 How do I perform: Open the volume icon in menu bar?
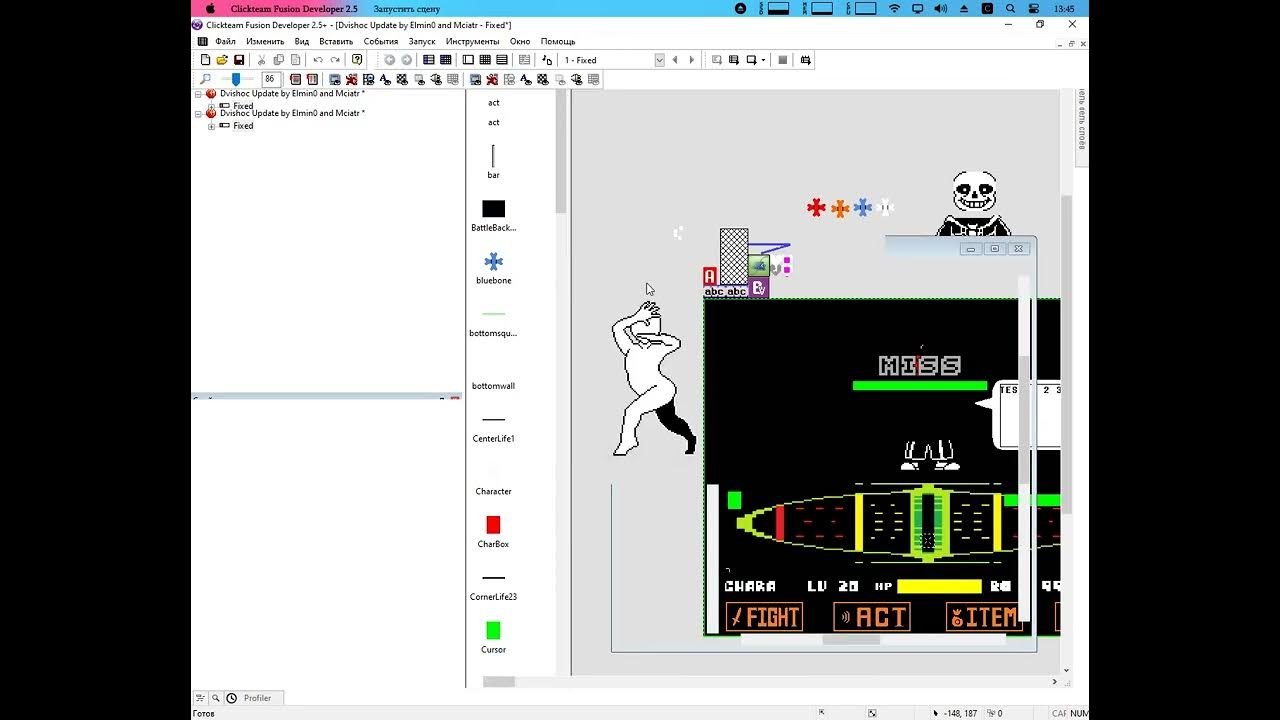(x=940, y=8)
